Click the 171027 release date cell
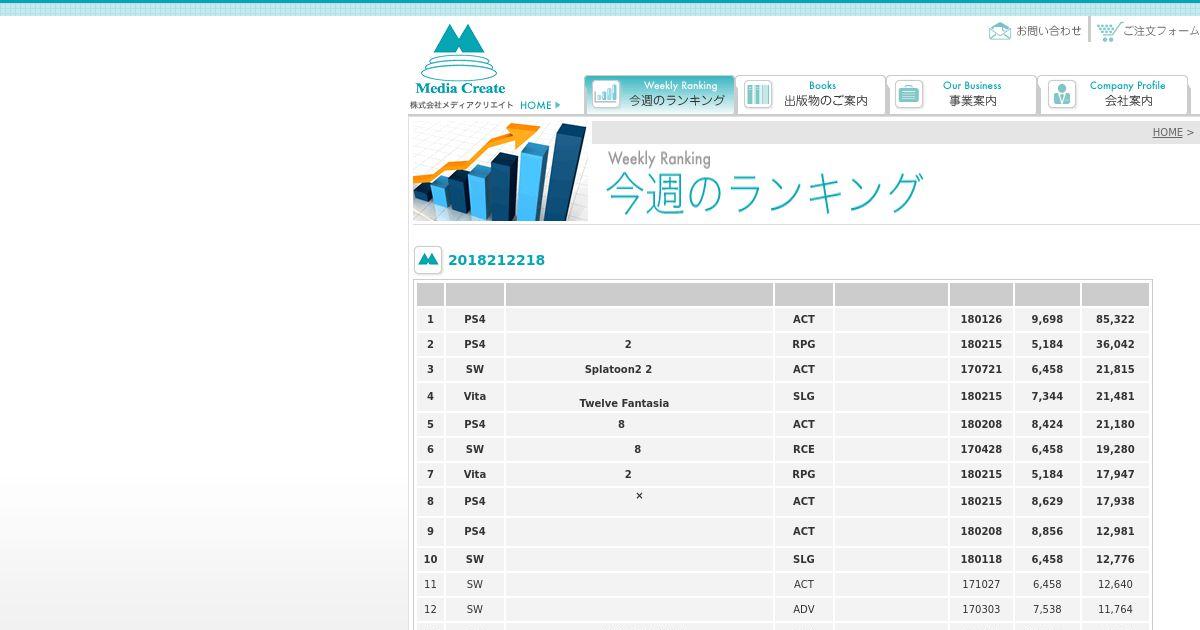This screenshot has height=630, width=1200. (x=981, y=584)
